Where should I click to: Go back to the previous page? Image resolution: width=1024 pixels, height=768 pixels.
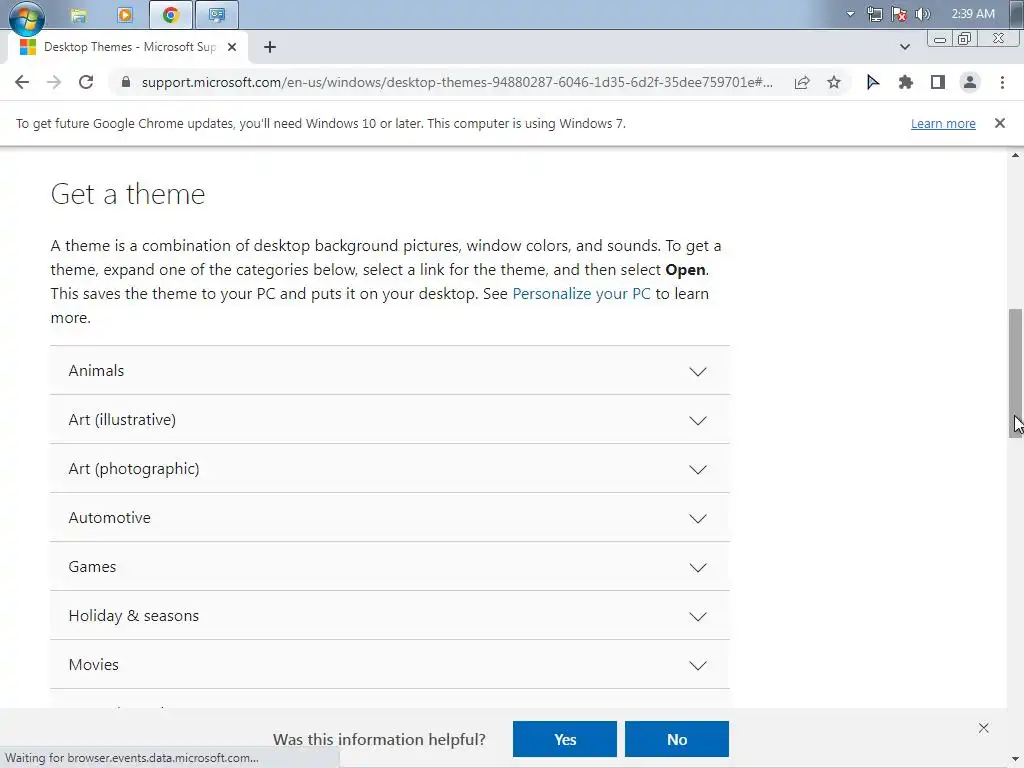[22, 82]
